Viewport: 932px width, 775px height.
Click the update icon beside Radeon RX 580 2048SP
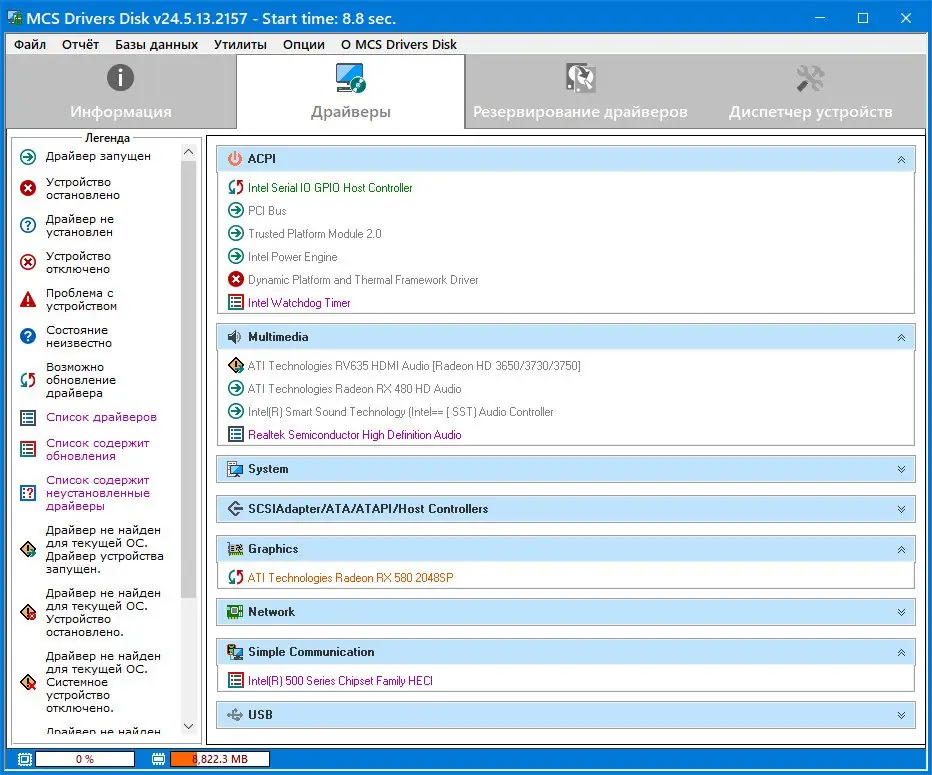236,577
